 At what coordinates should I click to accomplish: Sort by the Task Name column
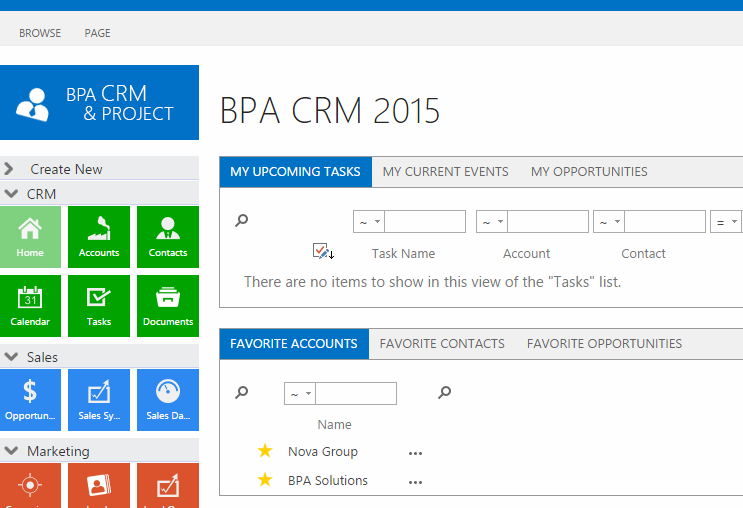(x=403, y=254)
